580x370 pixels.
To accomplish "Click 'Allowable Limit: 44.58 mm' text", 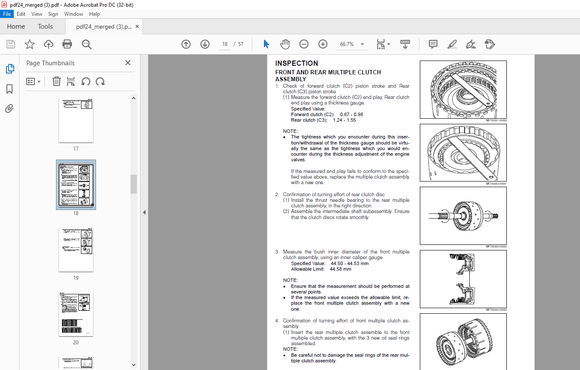I will (321, 269).
